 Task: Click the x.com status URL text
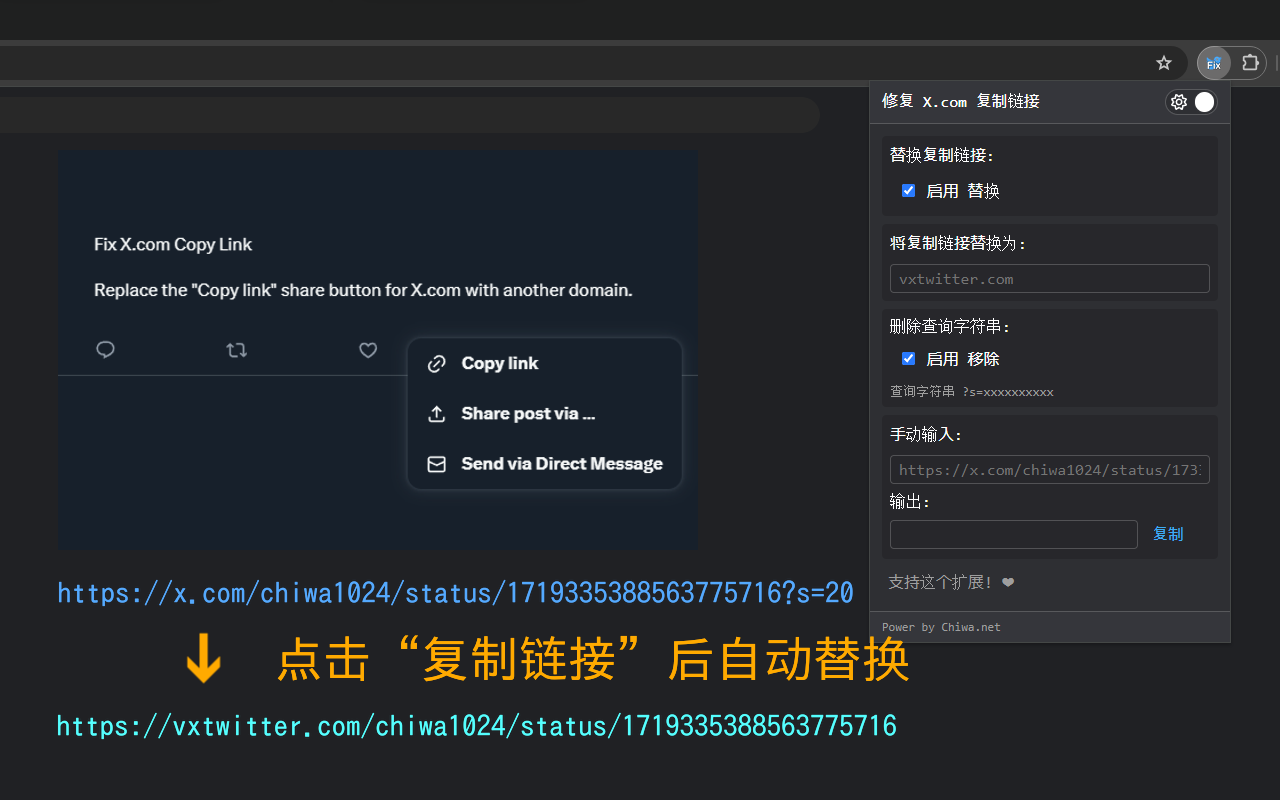[455, 593]
